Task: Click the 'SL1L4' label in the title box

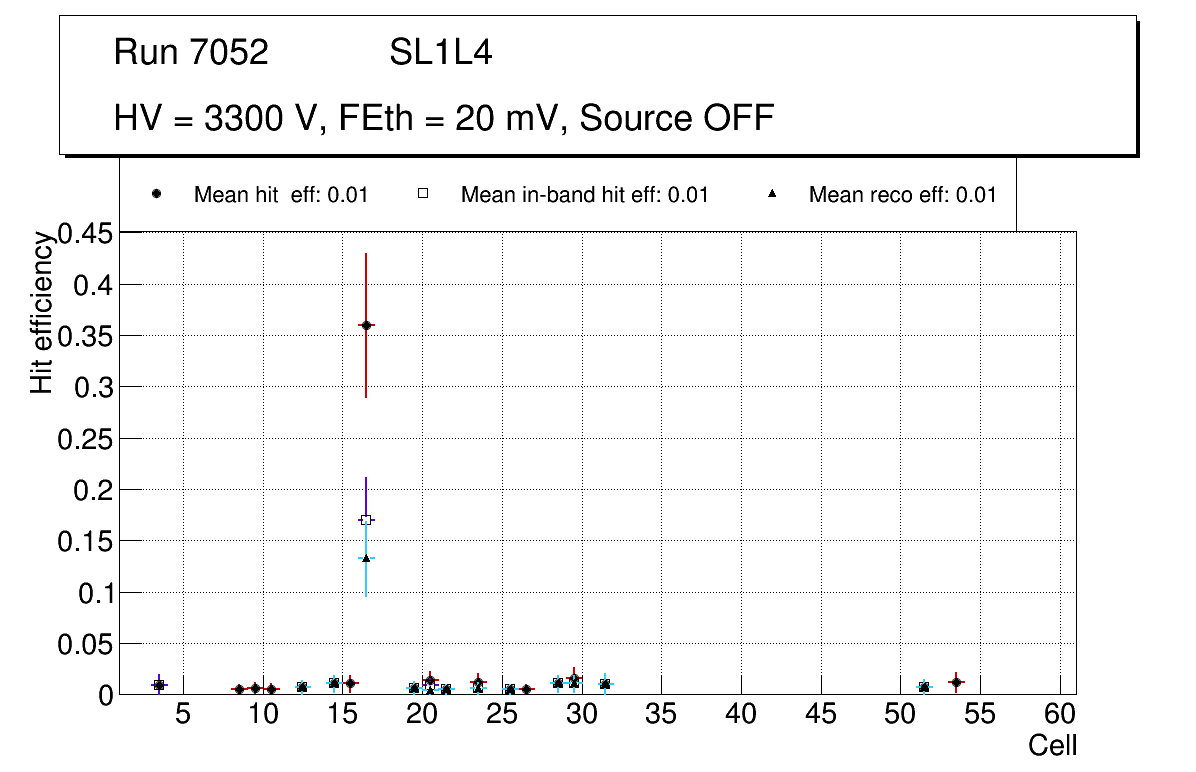Action: coord(440,53)
